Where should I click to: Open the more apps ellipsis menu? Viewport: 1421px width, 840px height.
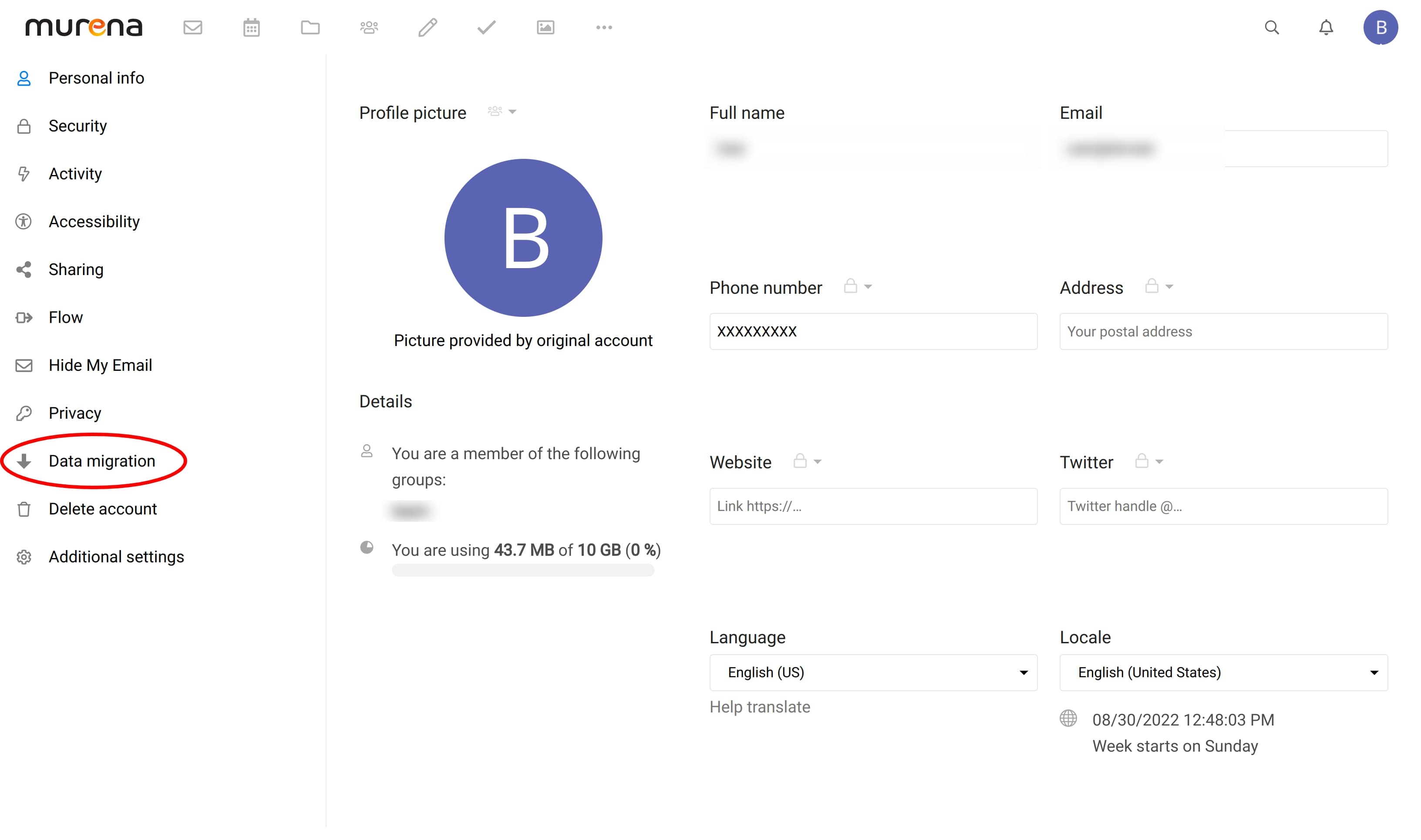tap(604, 27)
